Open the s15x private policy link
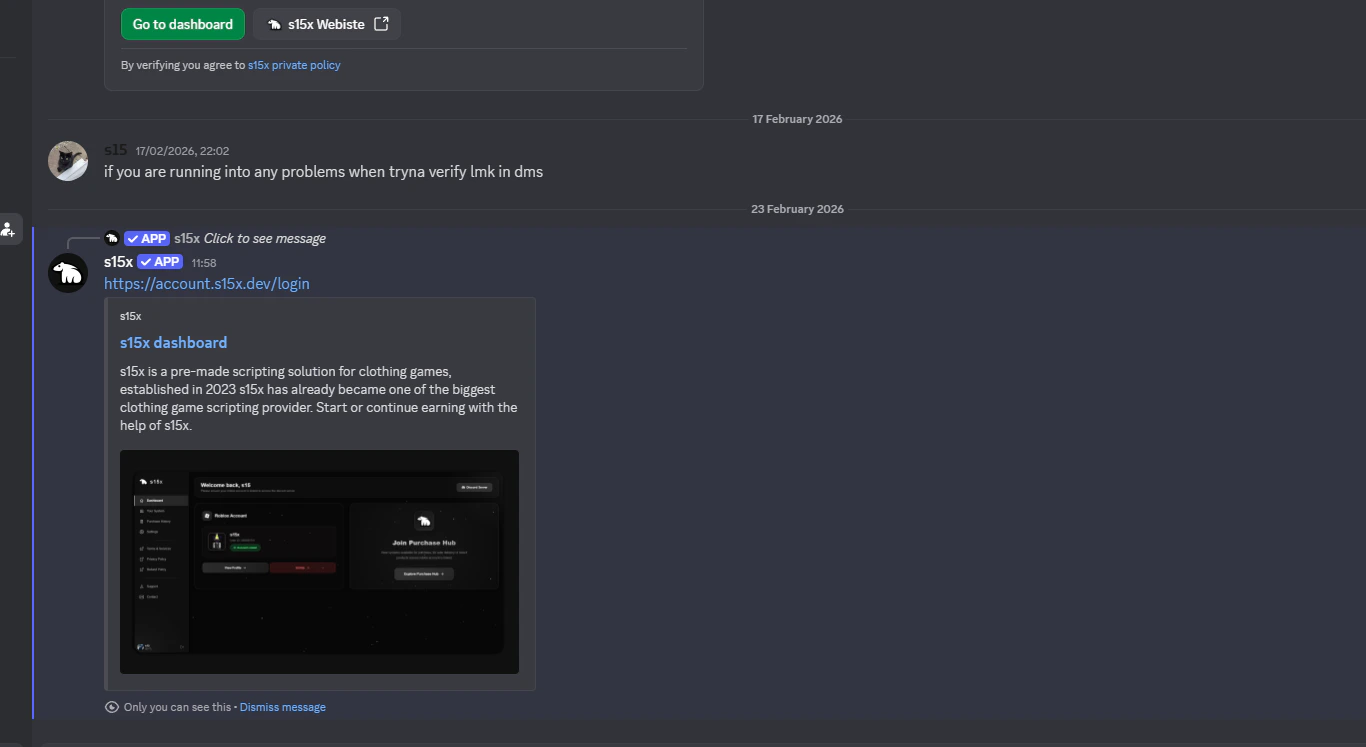 tap(294, 65)
